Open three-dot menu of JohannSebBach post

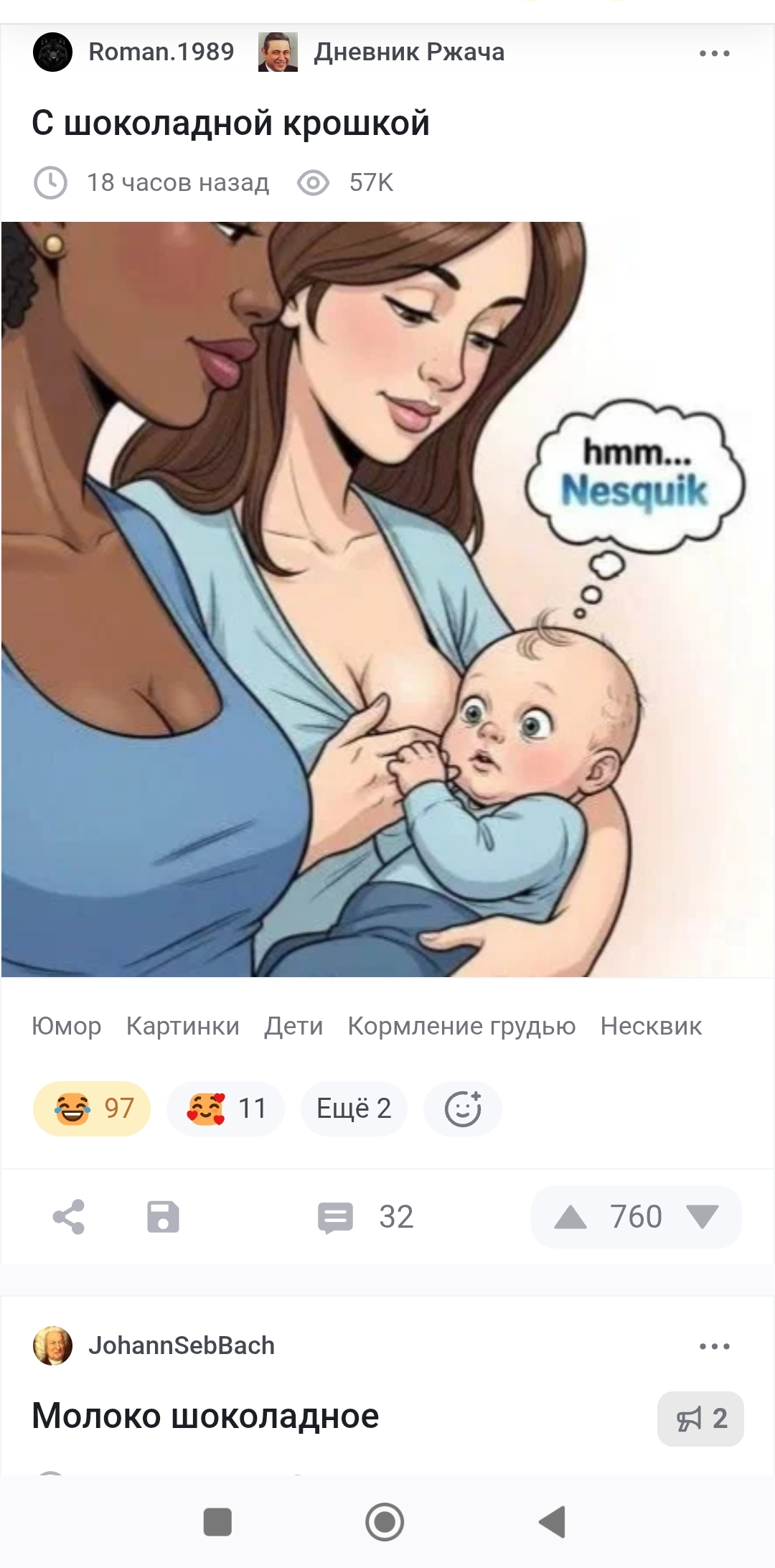pyautogui.click(x=715, y=1346)
